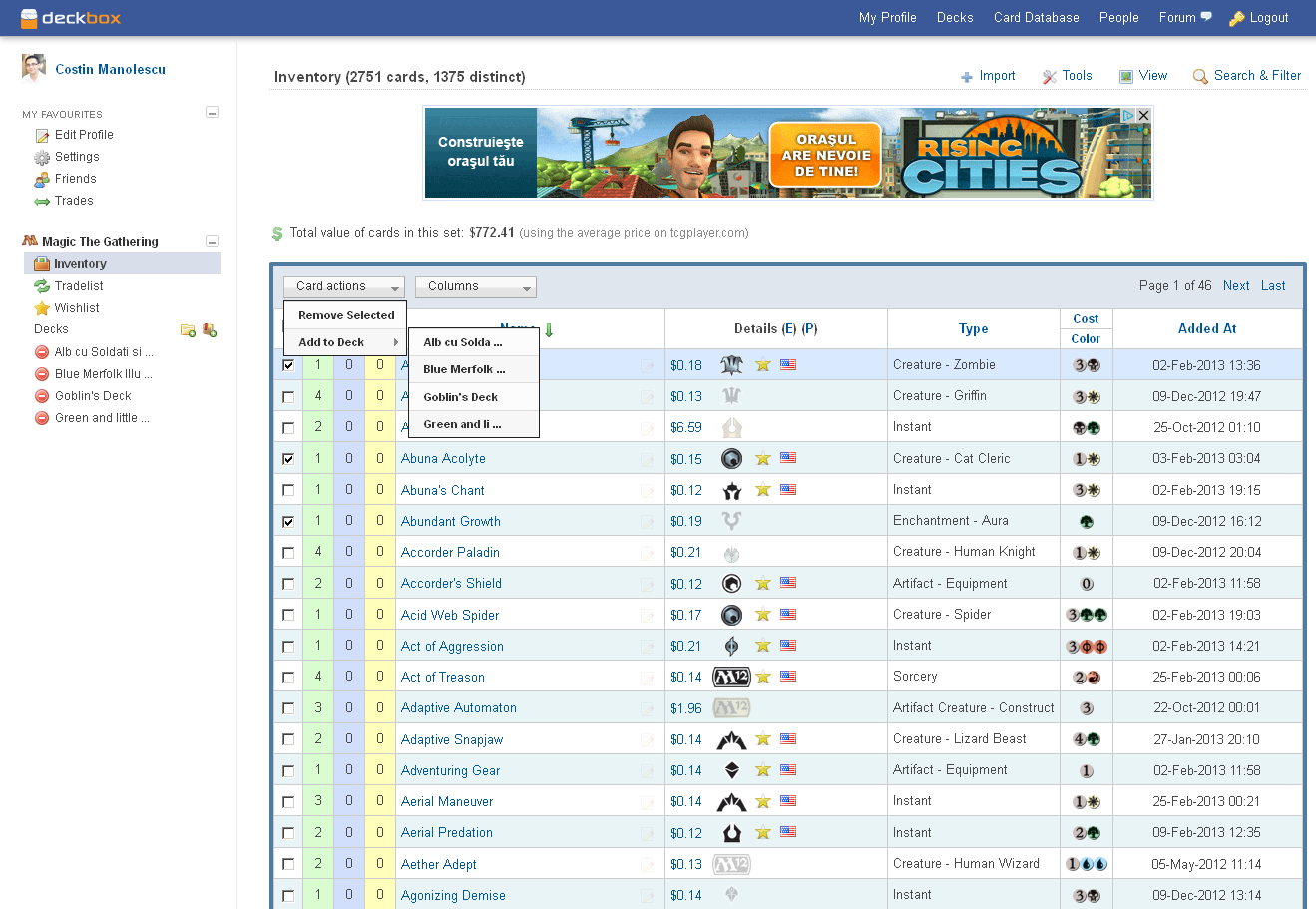Check the Accorder's Shield row checkbox

pyautogui.click(x=288, y=584)
